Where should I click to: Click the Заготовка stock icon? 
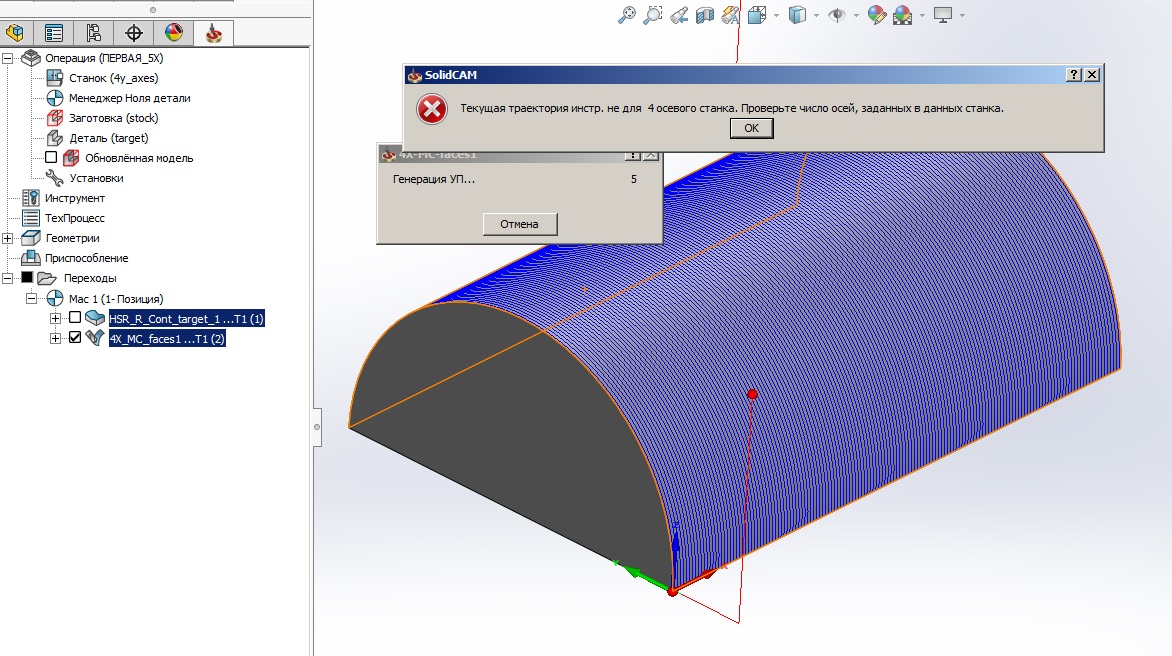pos(55,118)
